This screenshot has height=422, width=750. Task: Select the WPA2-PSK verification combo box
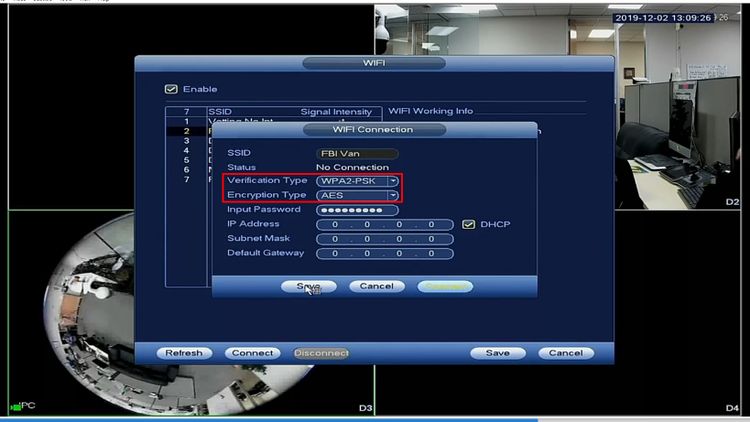(357, 181)
